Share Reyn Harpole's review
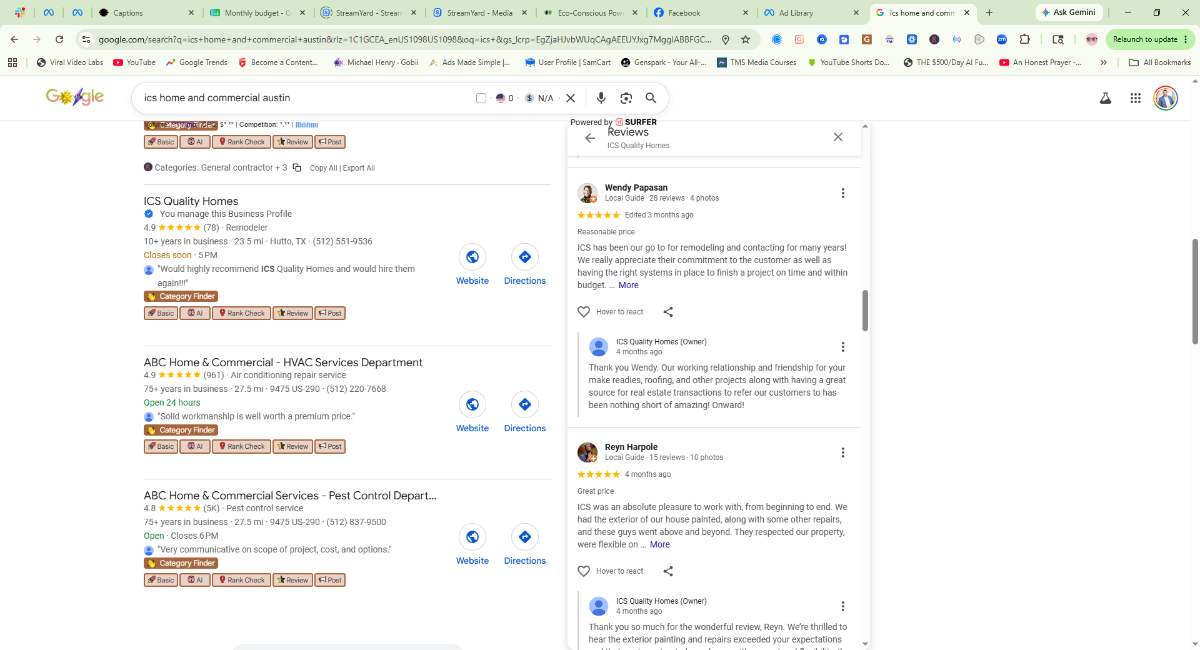Viewport: 1200px width, 650px height. click(x=668, y=571)
